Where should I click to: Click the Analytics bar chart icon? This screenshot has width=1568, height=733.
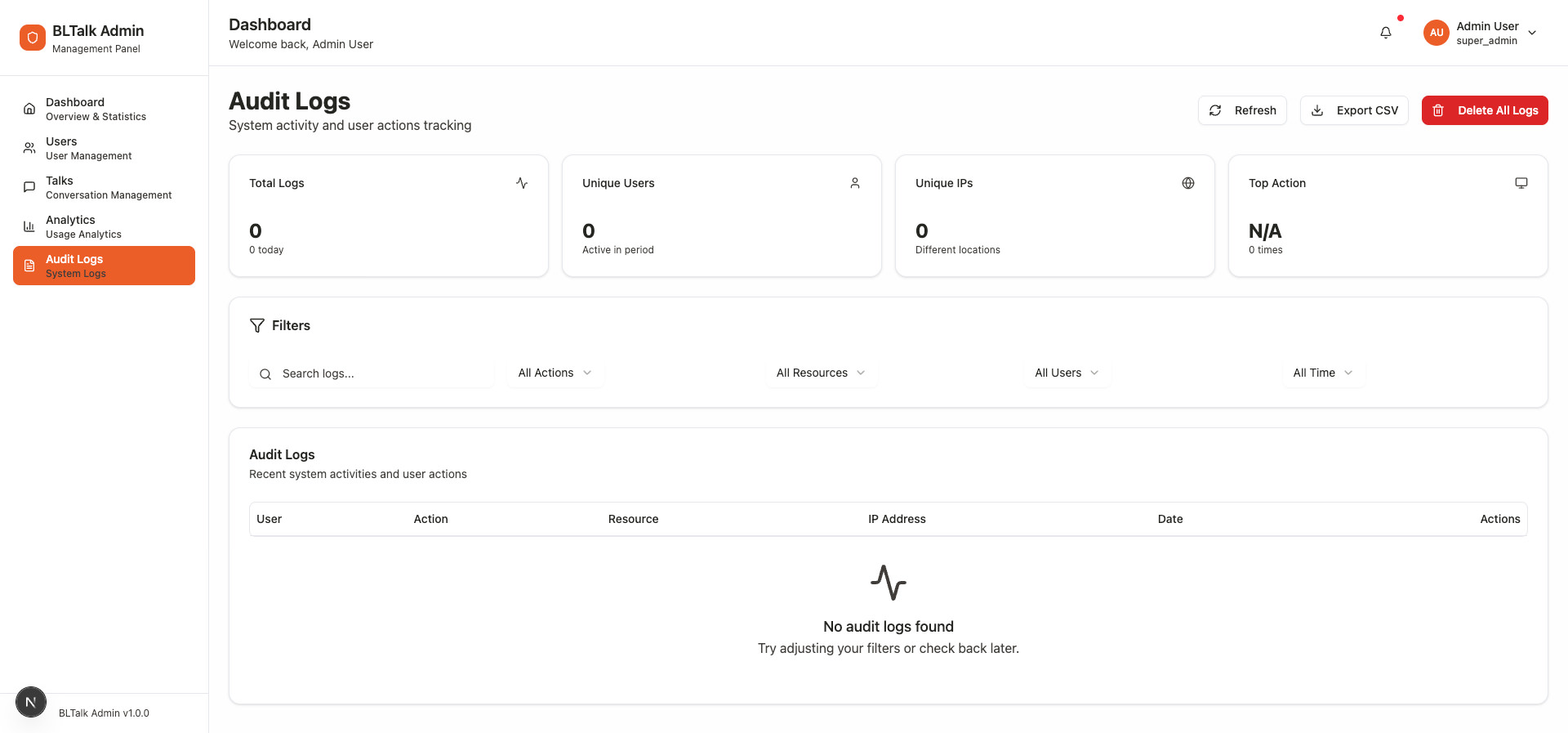(x=29, y=226)
